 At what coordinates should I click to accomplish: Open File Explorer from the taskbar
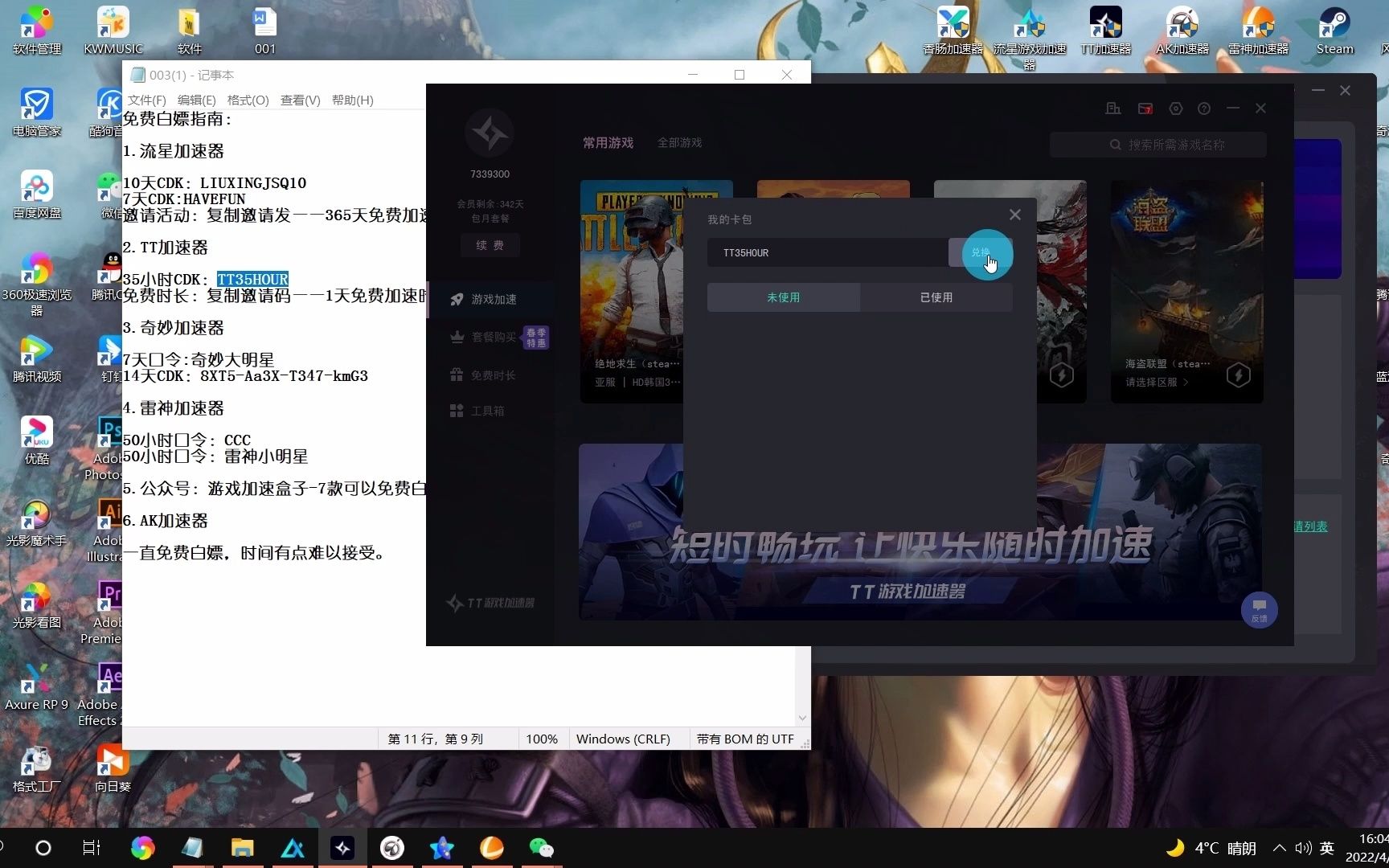(x=242, y=848)
